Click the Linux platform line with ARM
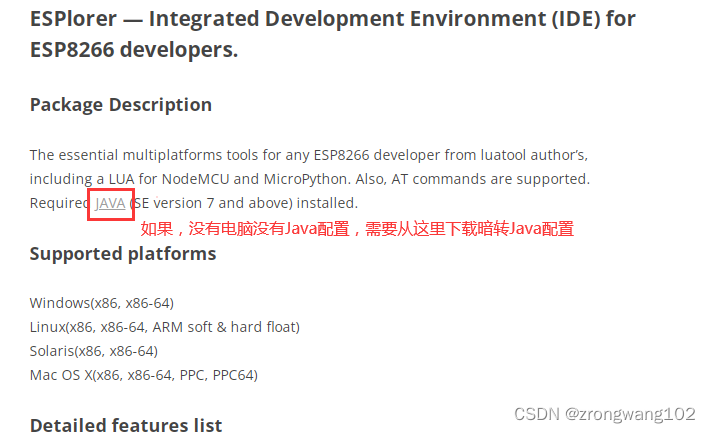The height and width of the screenshot is (433, 710). (x=164, y=327)
